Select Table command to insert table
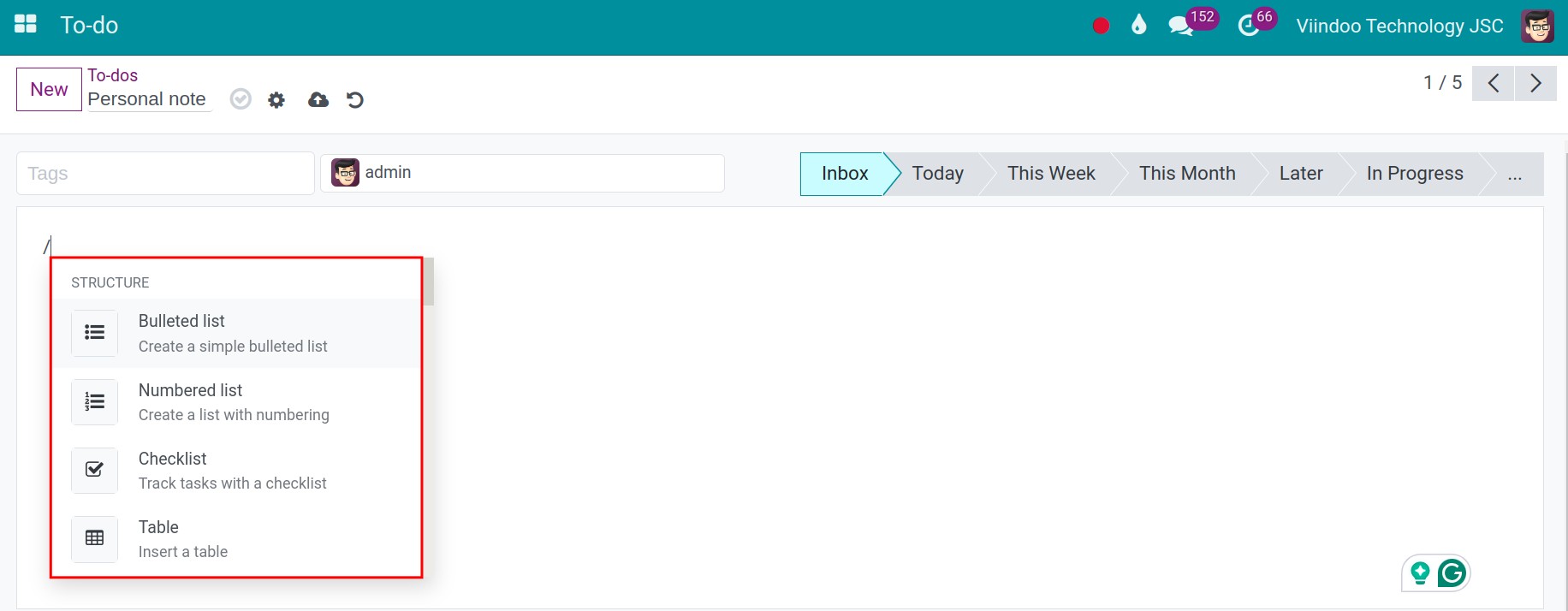This screenshot has width=1568, height=611. coord(236,539)
